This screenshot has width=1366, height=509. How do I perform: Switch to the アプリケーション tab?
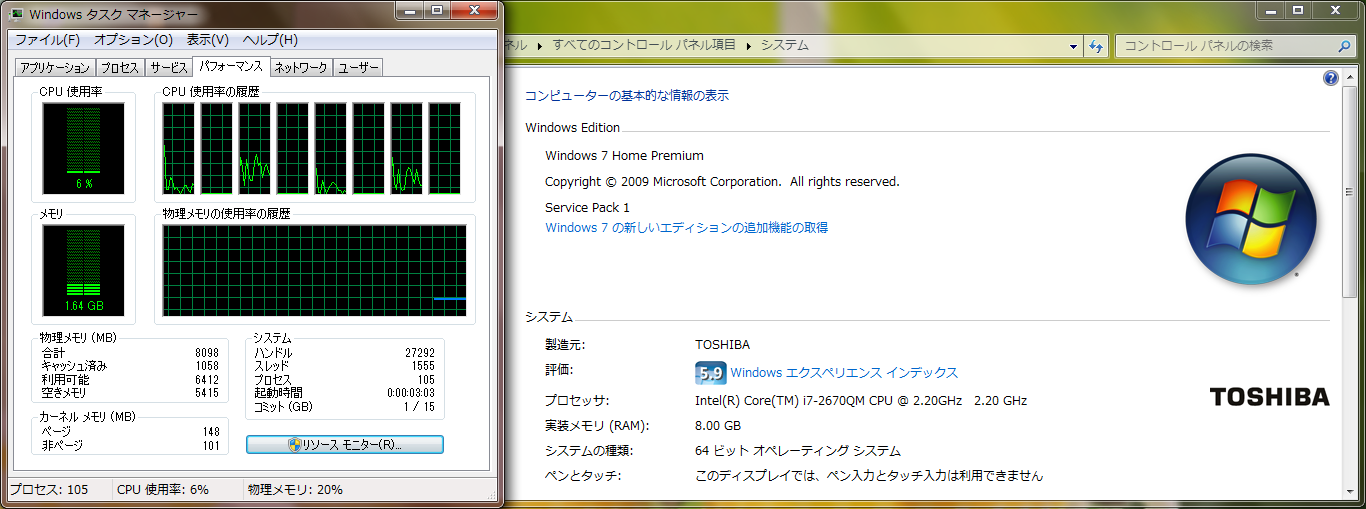point(55,68)
